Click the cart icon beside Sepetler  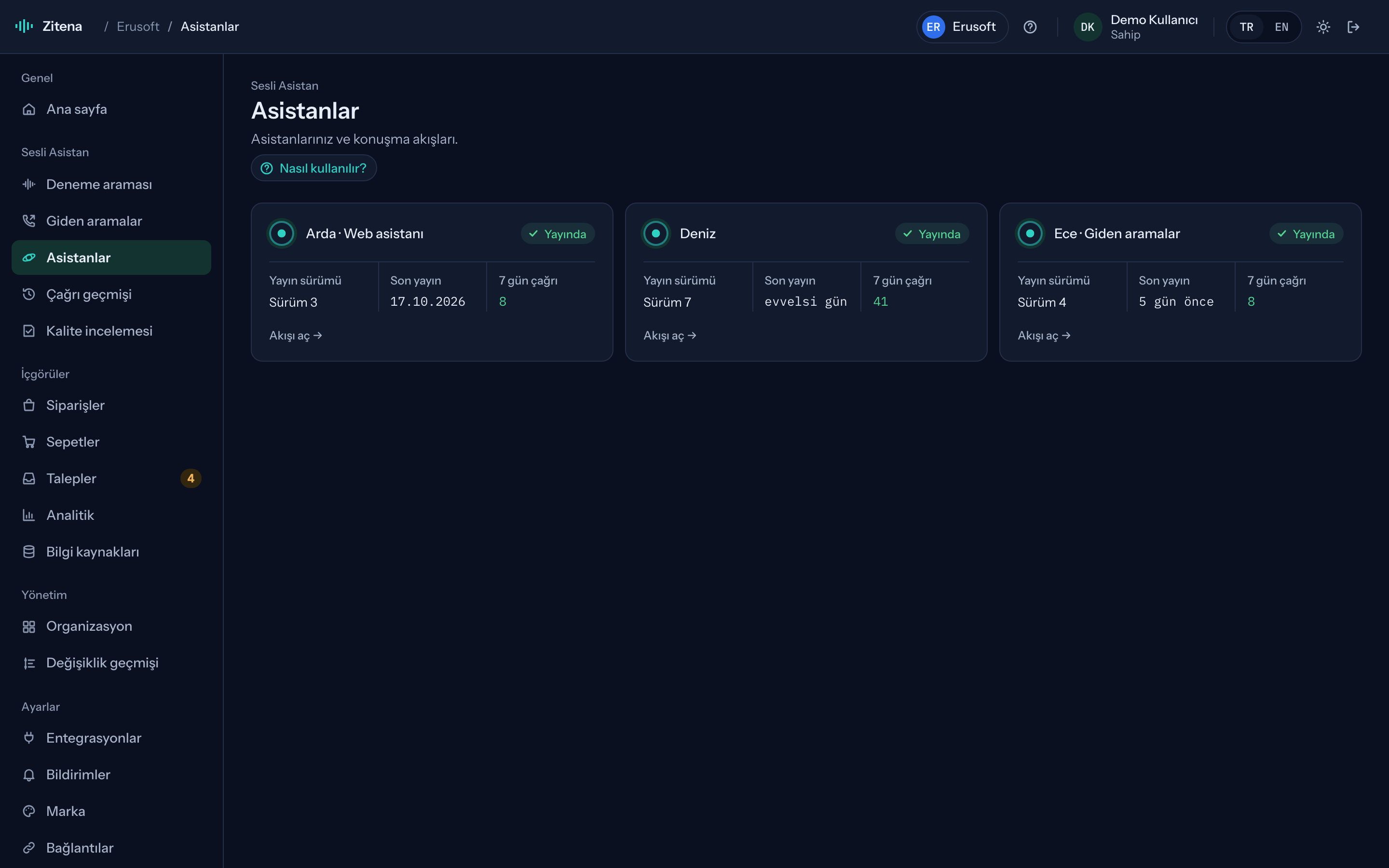(x=29, y=442)
